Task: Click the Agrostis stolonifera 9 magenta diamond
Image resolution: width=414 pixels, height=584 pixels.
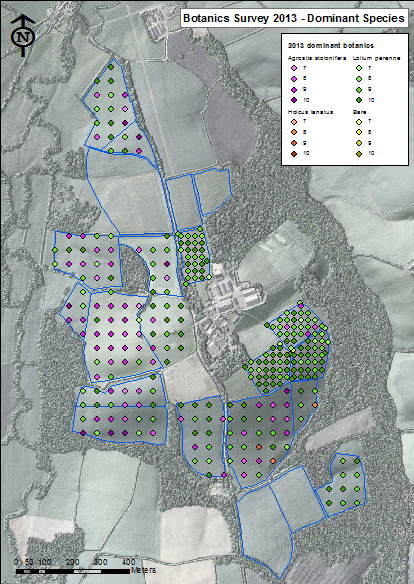Action: (x=294, y=90)
